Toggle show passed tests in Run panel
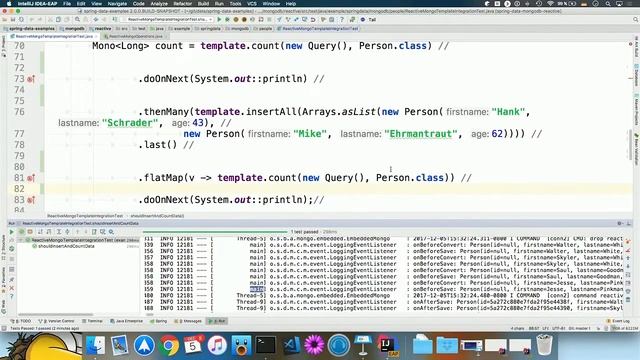The width and height of the screenshot is (640, 360). pos(22,232)
